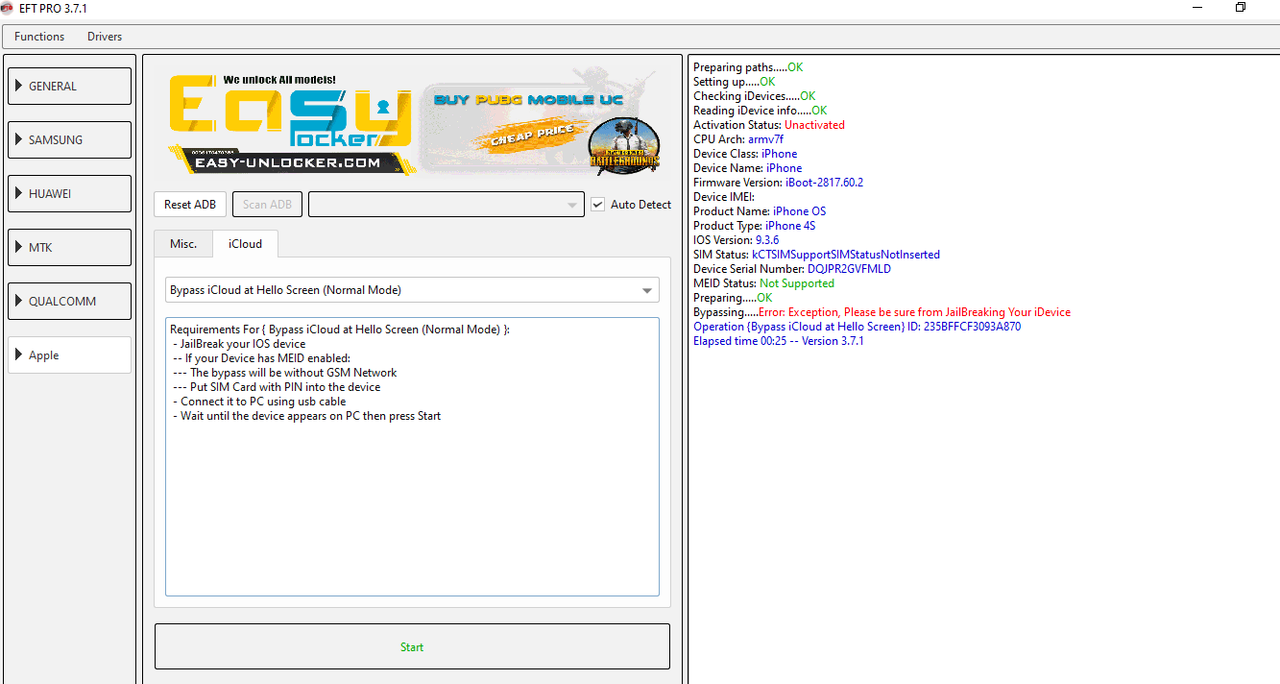The image size is (1280, 684).
Task: Click the IOS Version: 9.3.6 line
Action: [x=736, y=240]
